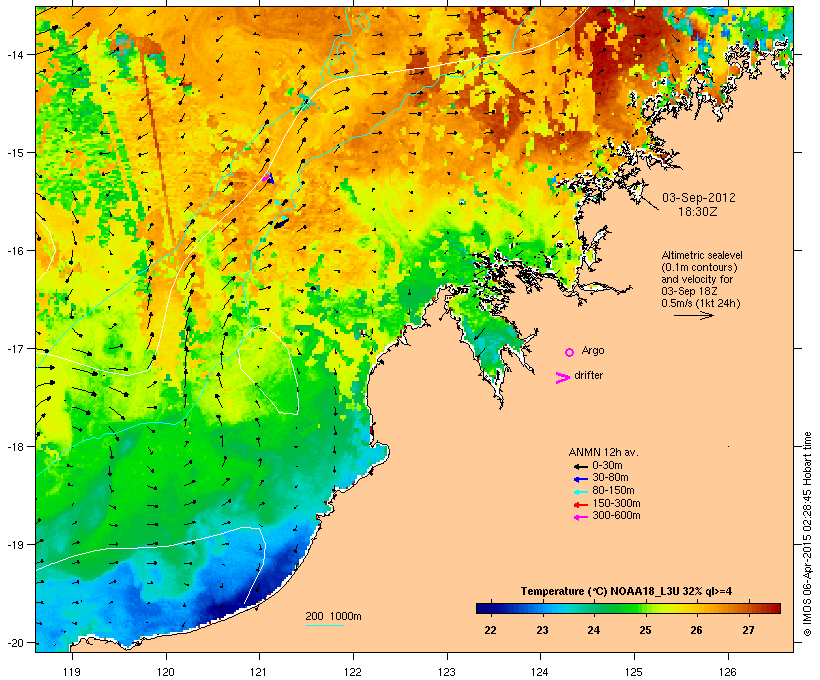Image resolution: width=820 pixels, height=680 pixels.
Task: Click the black 0-30m arrow legend symbol
Action: pos(580,466)
